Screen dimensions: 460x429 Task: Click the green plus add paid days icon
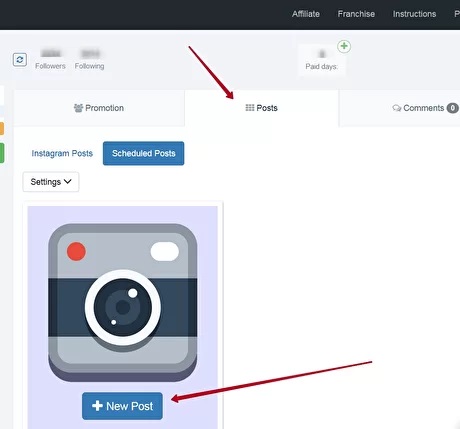pyautogui.click(x=344, y=46)
